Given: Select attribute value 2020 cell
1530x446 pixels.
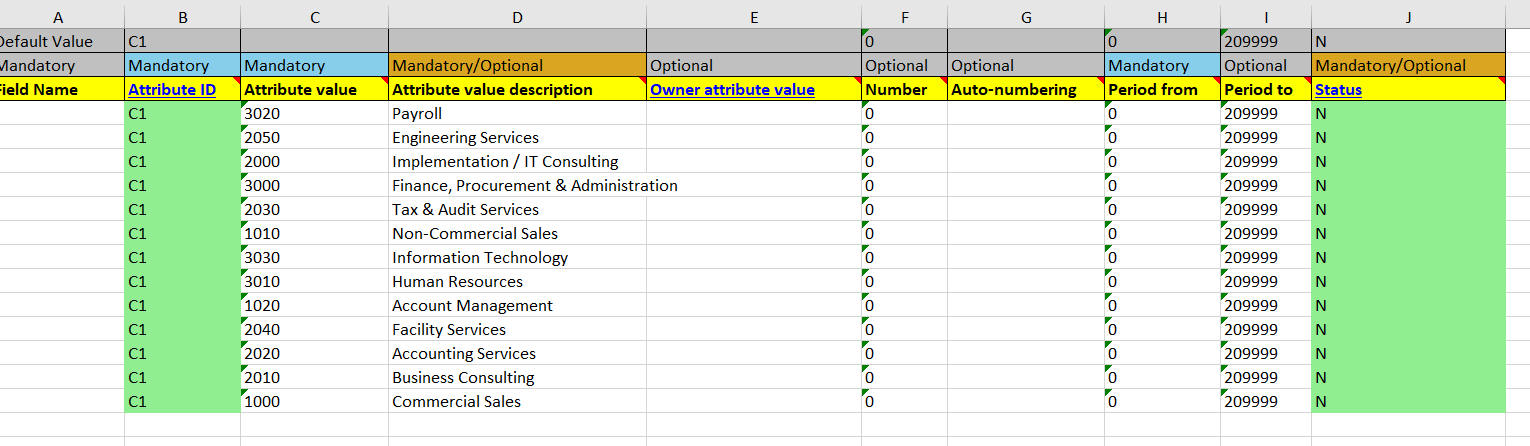Looking at the screenshot, I should click(x=314, y=353).
